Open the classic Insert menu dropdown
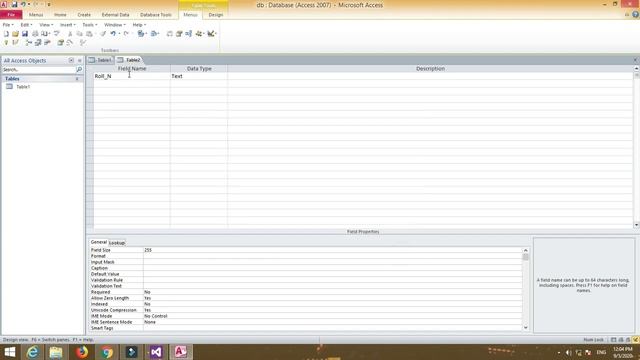 point(67,25)
